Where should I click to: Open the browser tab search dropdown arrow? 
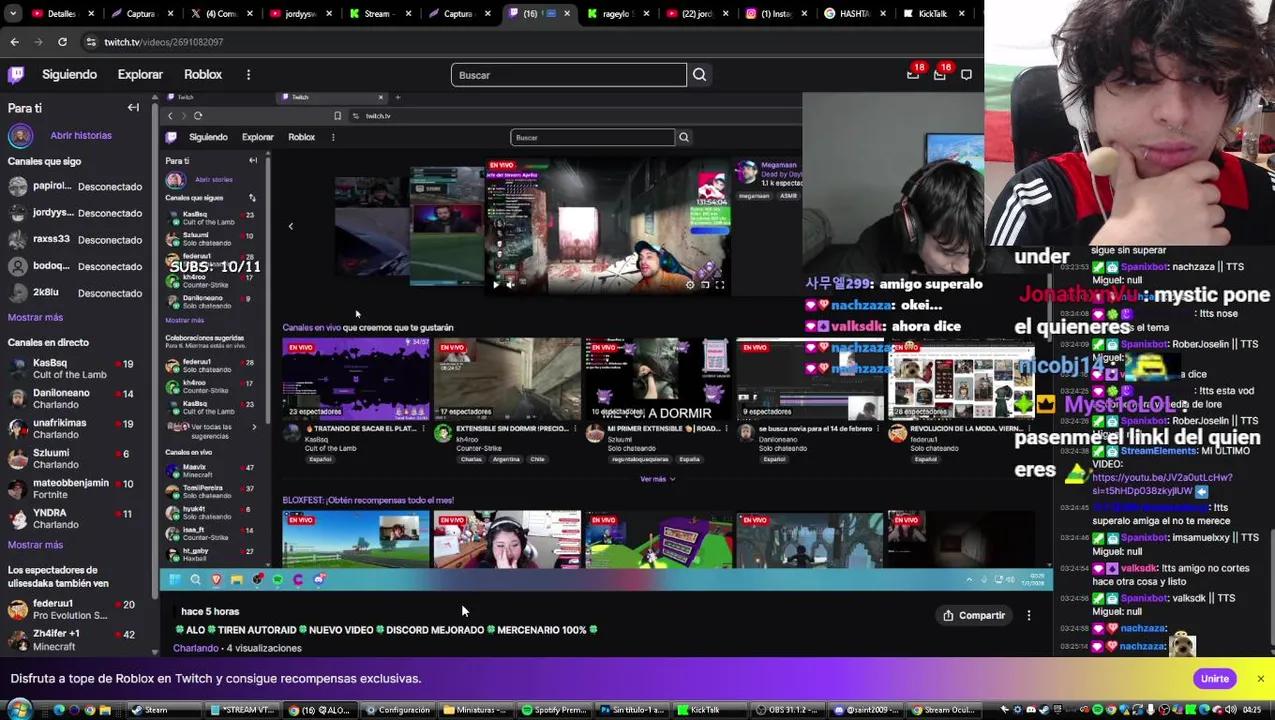click(x=14, y=14)
